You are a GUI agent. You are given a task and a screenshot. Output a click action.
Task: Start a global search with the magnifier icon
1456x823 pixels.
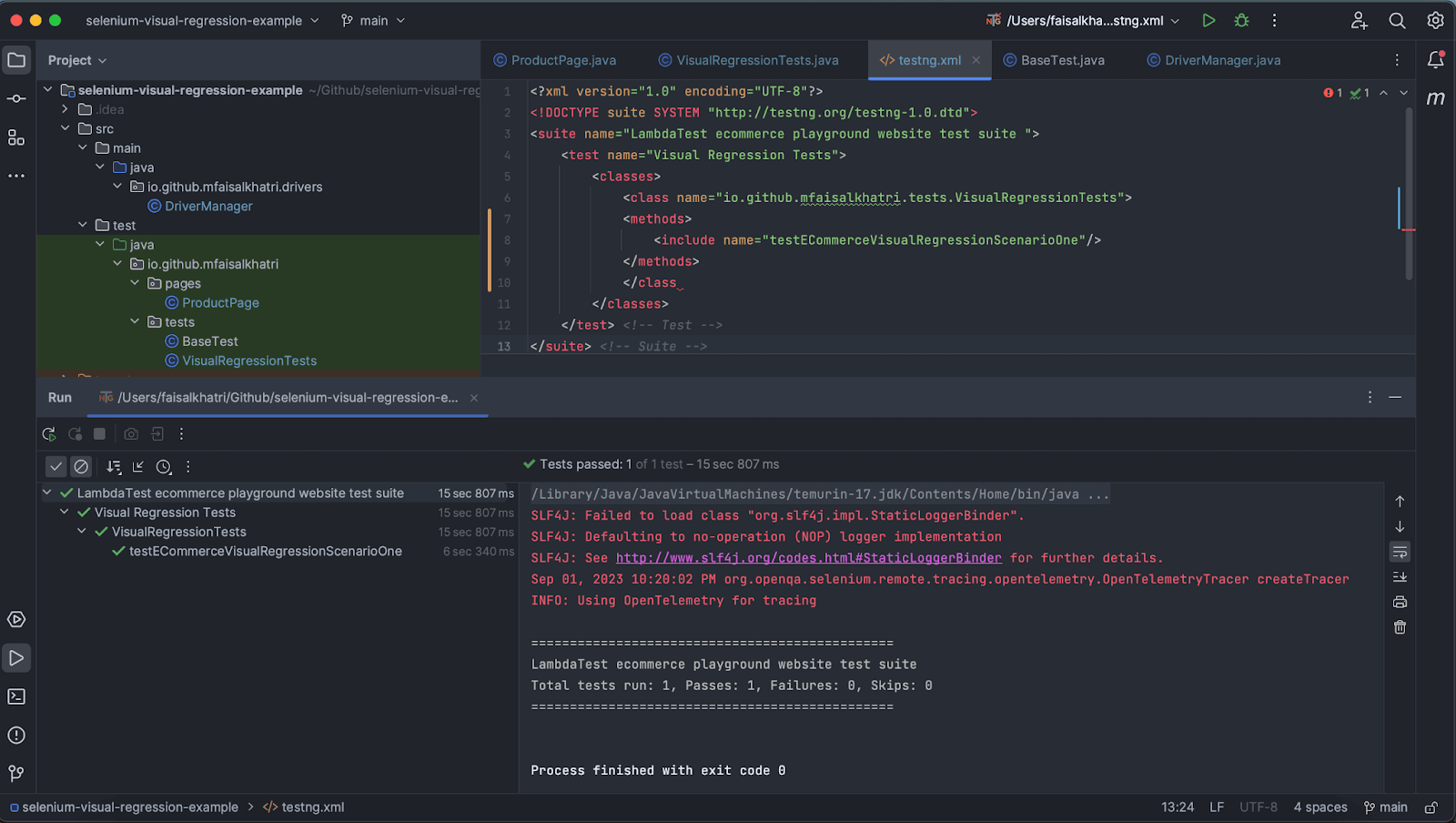pyautogui.click(x=1396, y=20)
